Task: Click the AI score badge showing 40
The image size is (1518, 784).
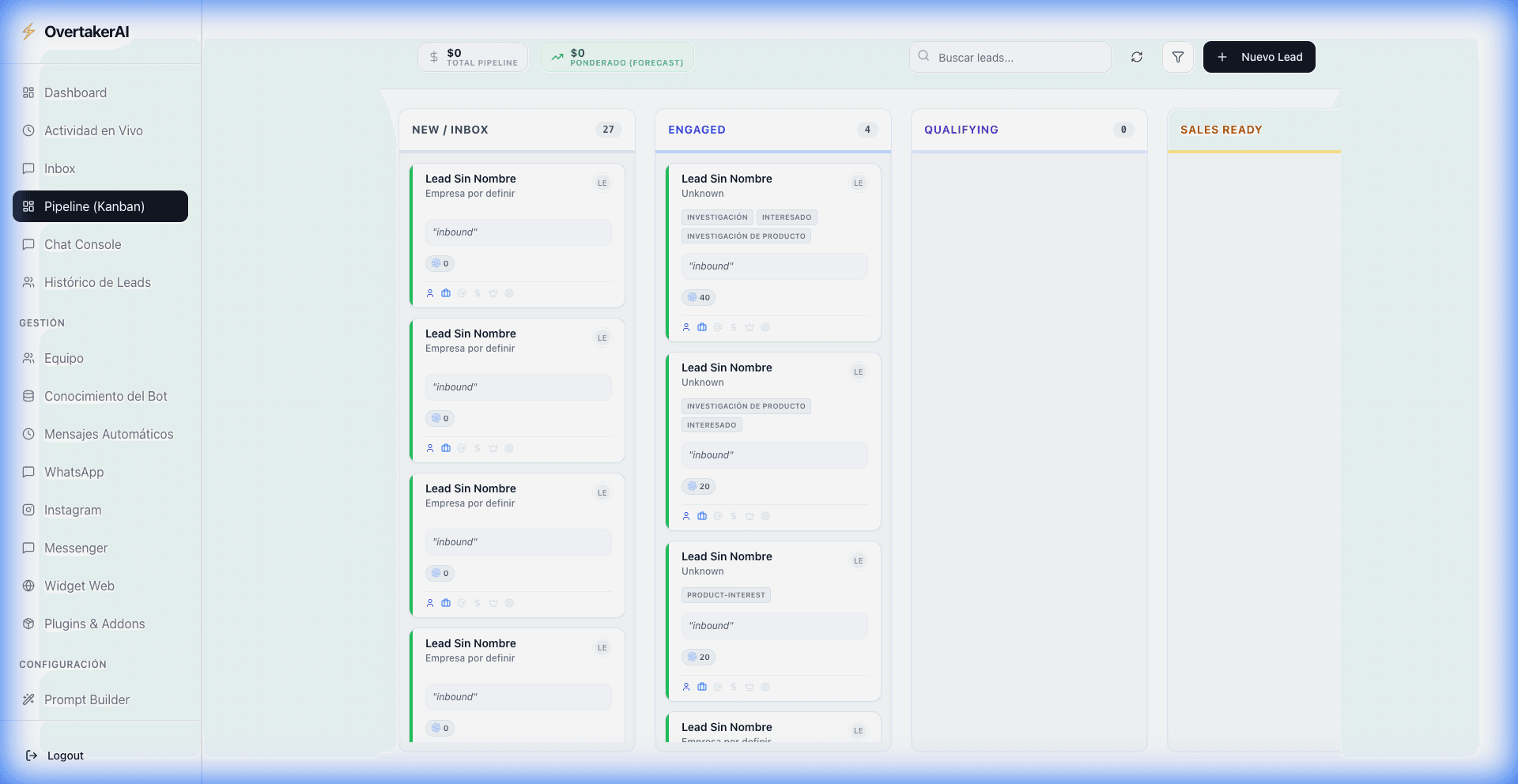Action: pyautogui.click(x=698, y=297)
